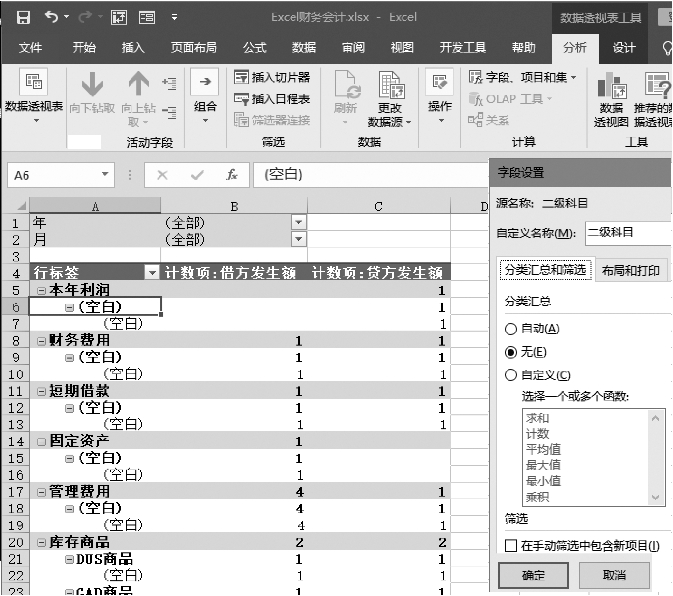Enable include new items in manual filter
The image size is (673, 596).
point(511,546)
